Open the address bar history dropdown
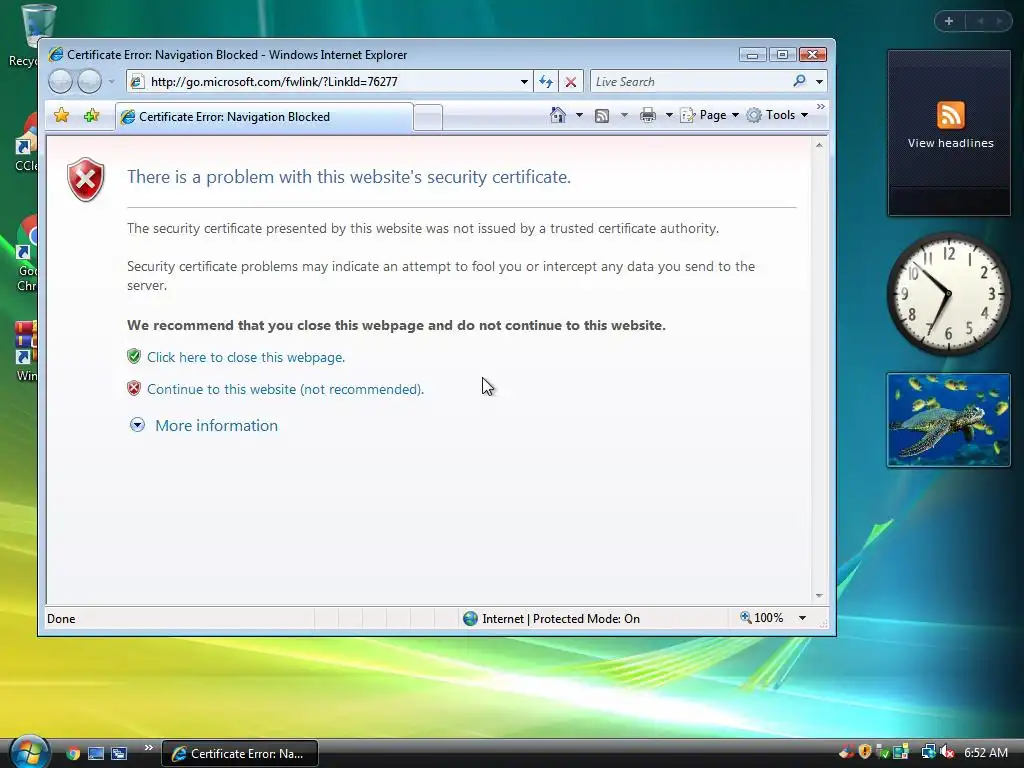The height and width of the screenshot is (768, 1024). click(x=524, y=82)
